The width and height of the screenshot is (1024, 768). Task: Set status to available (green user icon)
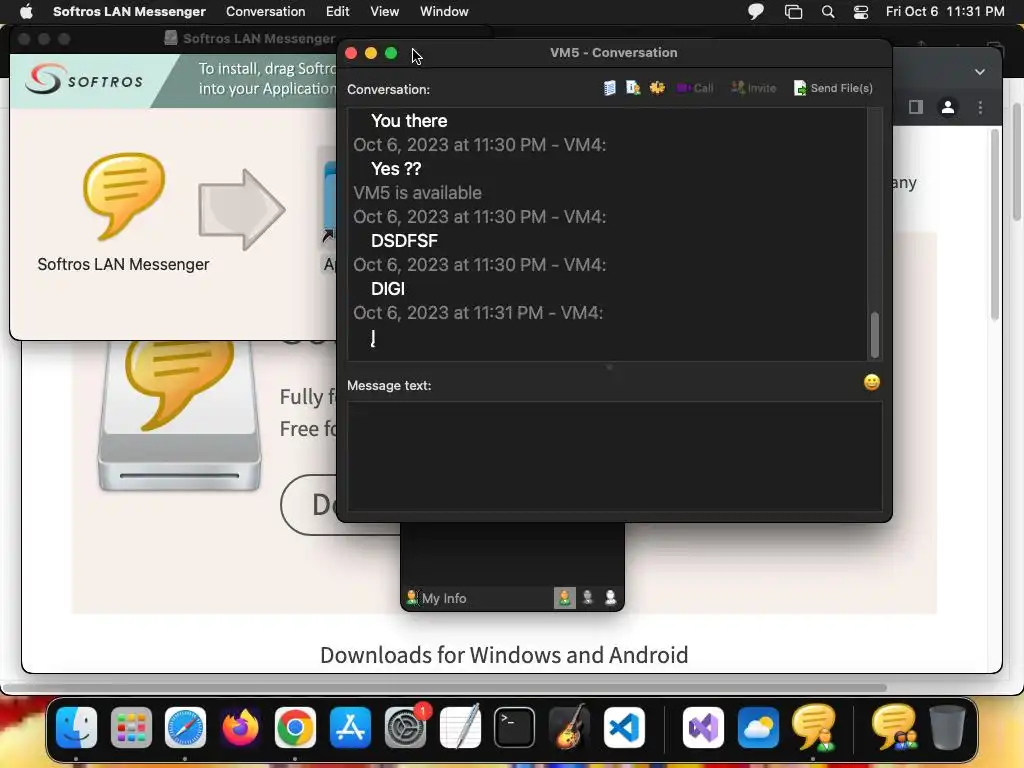pos(565,598)
